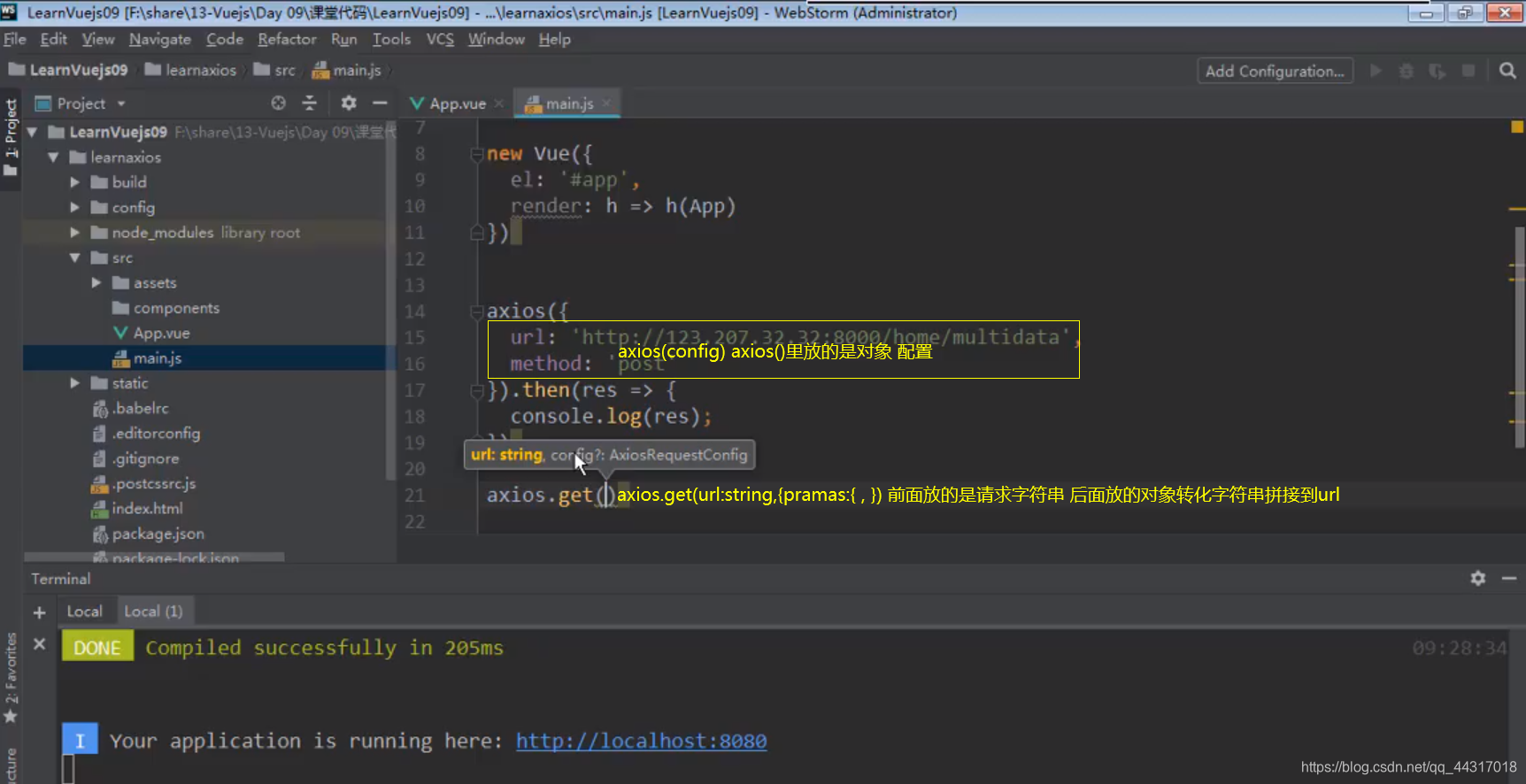Select .postcssrc.js file in tree
This screenshot has width=1526, height=784.
[143, 483]
